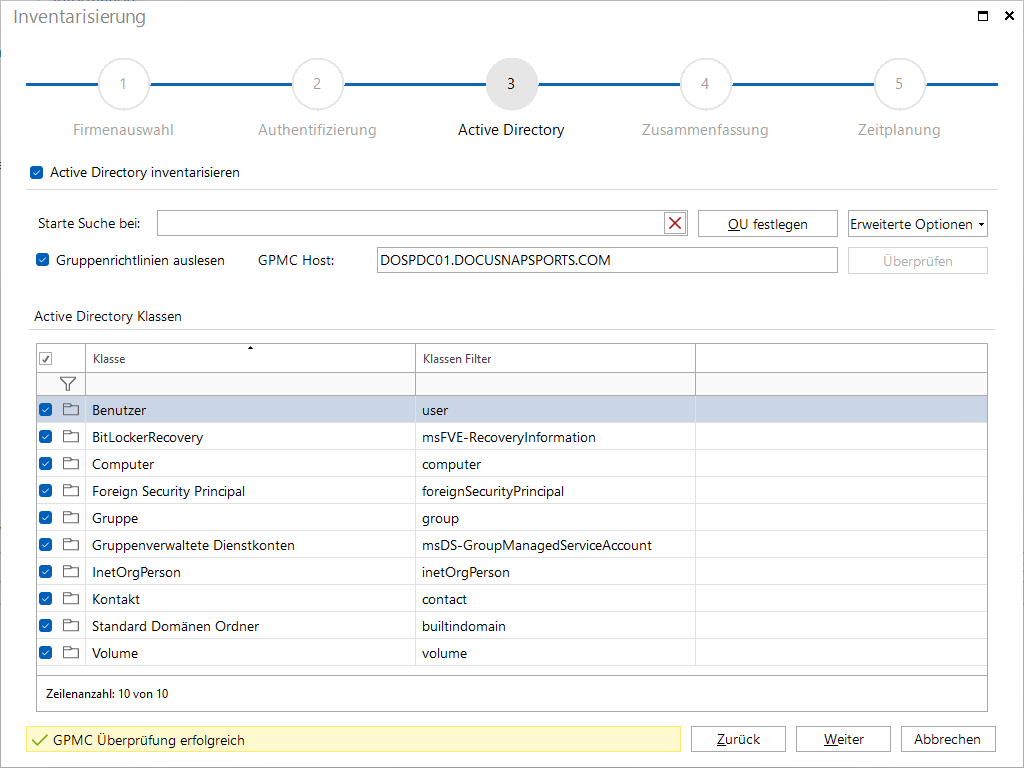Select the 'foreignSecurityPrincipal' cell
Screen dimensions: 1024x768
click(555, 490)
